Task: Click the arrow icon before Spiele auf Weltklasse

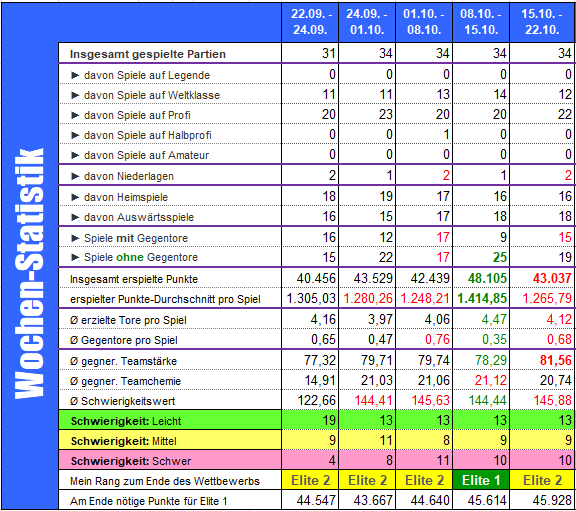Action: click(x=75, y=95)
